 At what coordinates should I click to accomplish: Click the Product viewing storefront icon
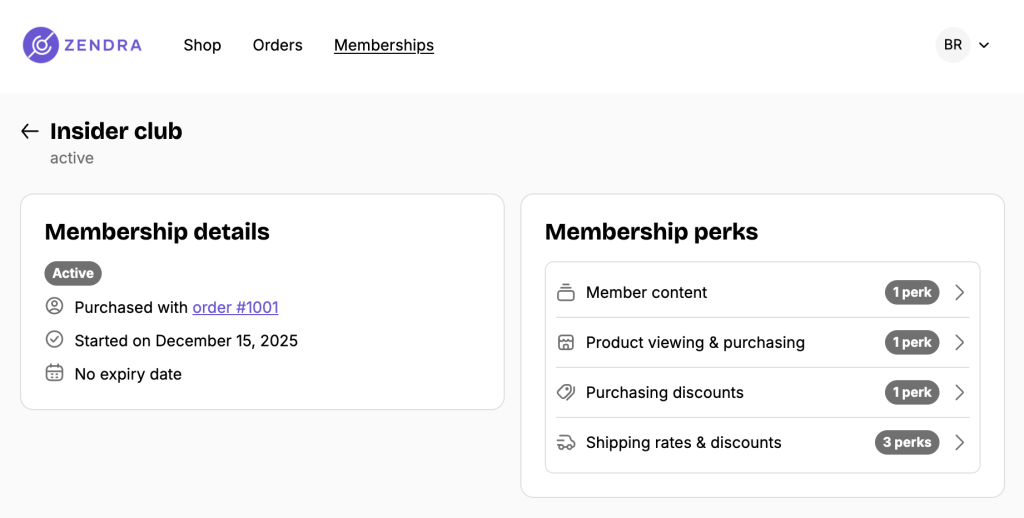[x=566, y=342]
